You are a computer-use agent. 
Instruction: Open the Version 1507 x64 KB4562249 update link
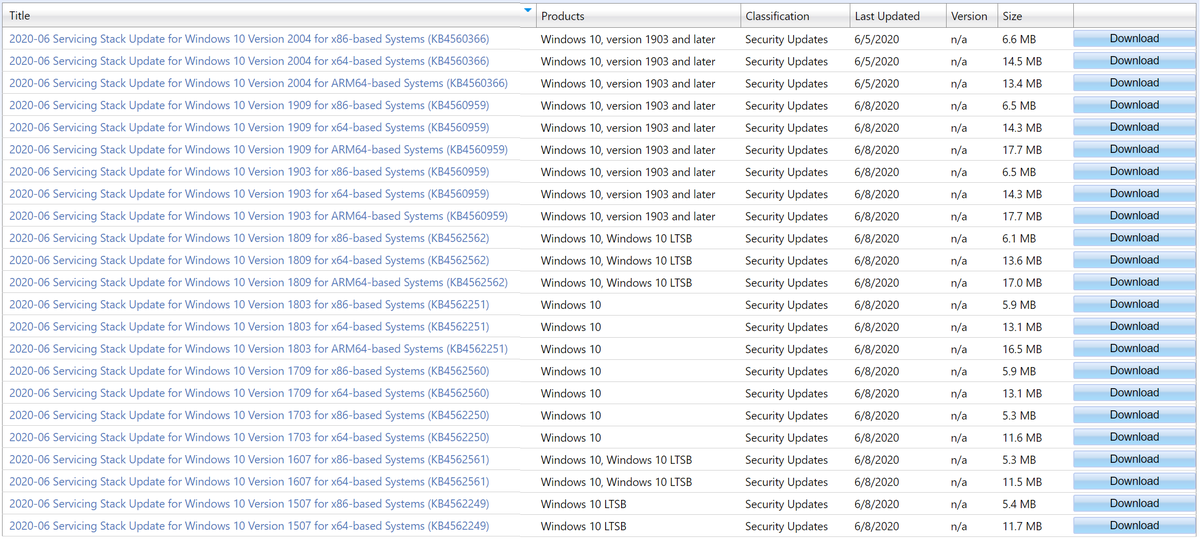tap(249, 526)
